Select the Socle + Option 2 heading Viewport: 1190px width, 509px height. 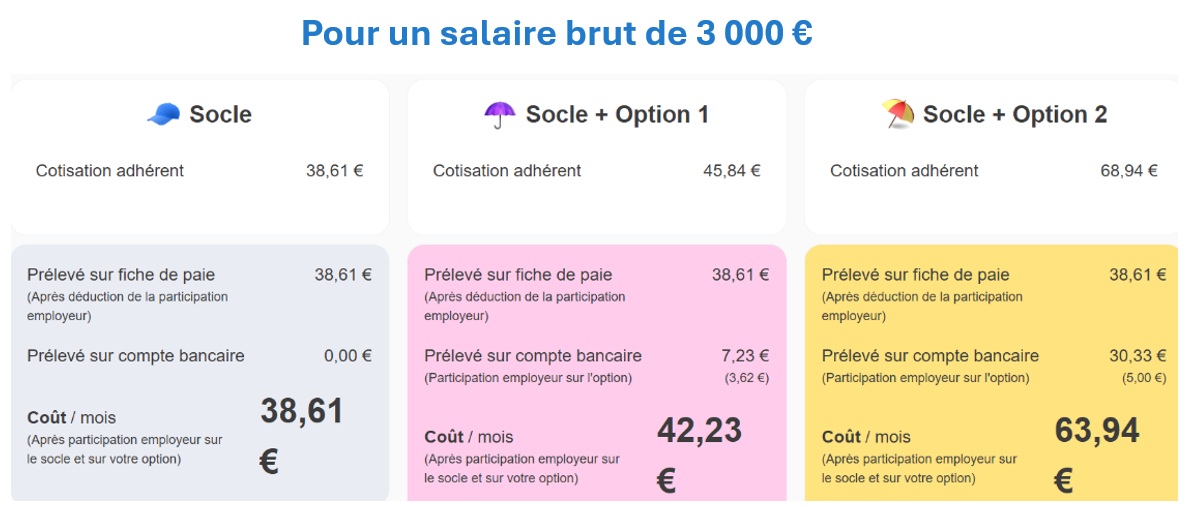[x=1014, y=115]
